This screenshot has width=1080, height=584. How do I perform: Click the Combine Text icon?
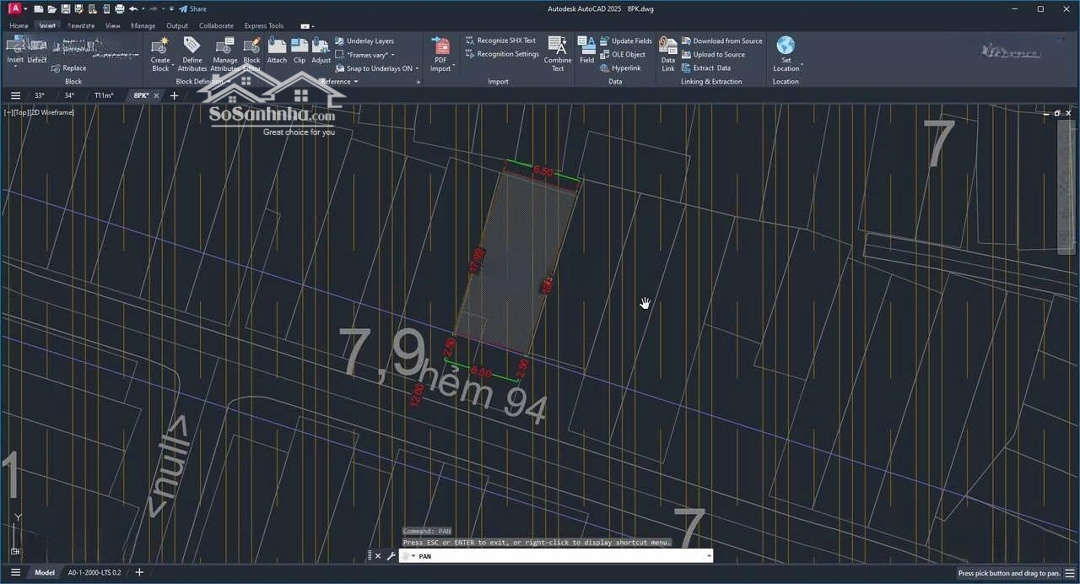[558, 46]
